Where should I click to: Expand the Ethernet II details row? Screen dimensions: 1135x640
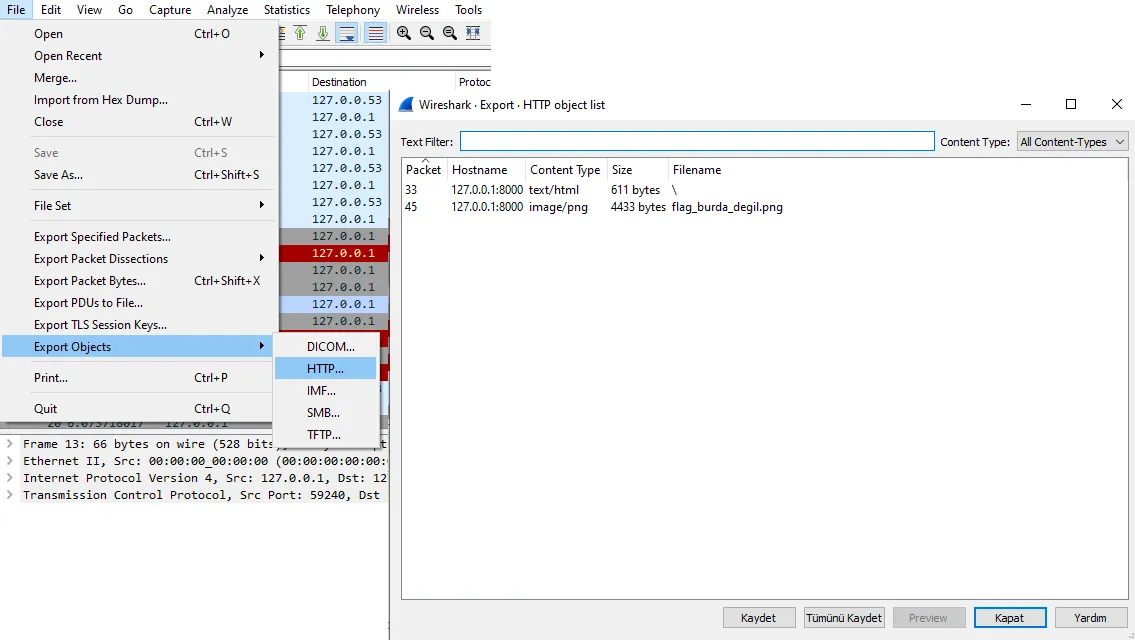9,460
